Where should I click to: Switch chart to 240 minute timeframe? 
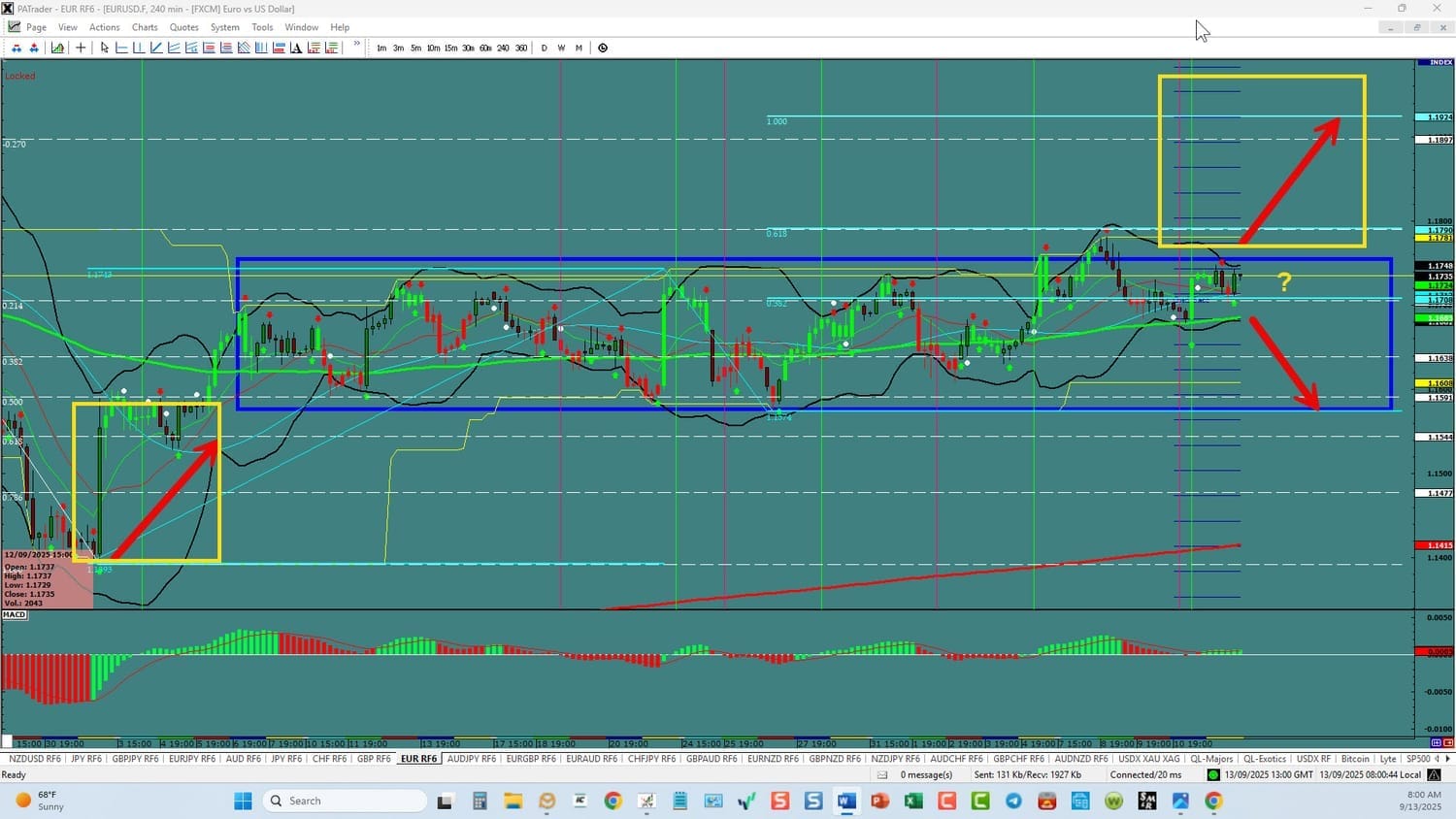pos(503,48)
